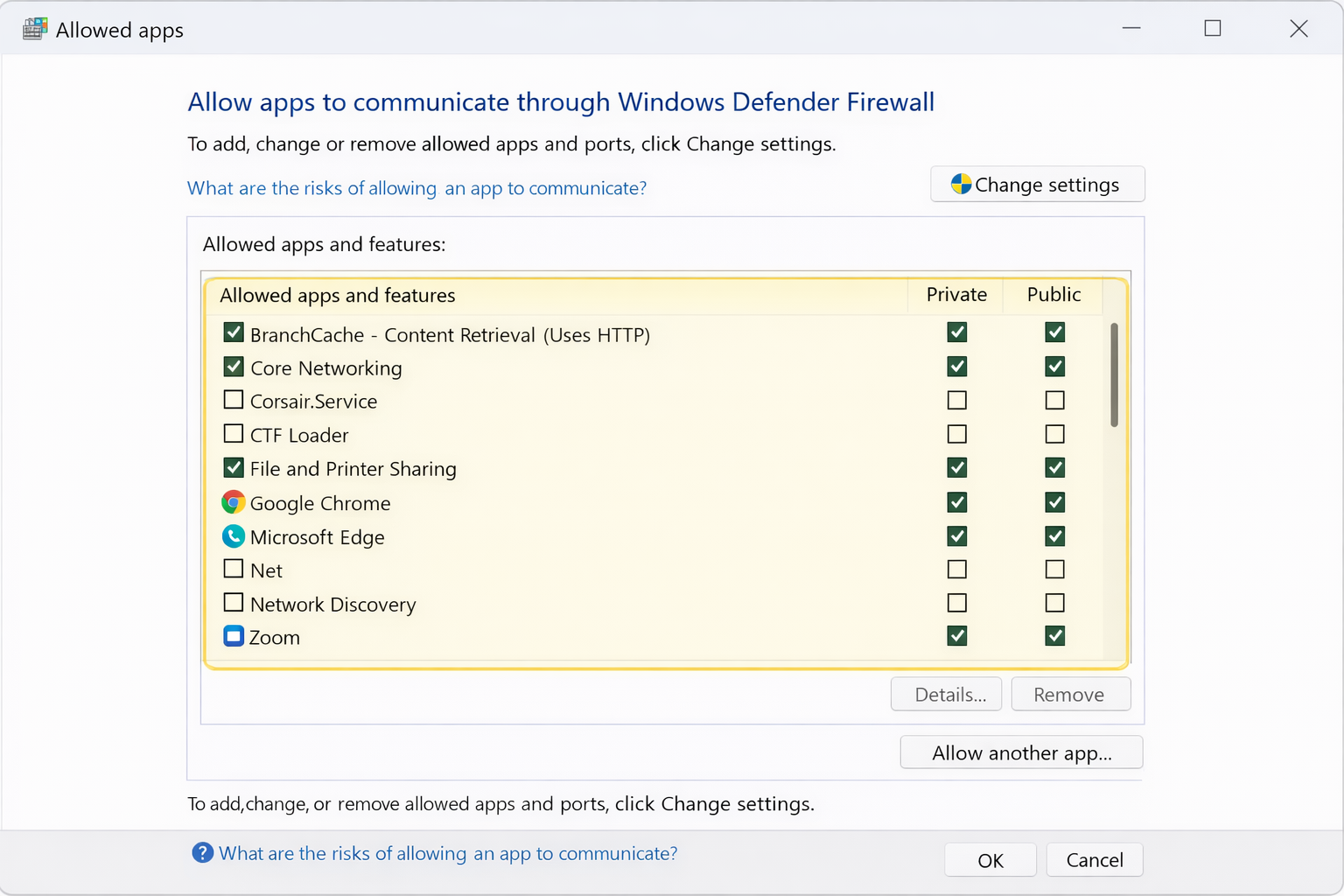Disable Private access for Zoom
1344x896 pixels.
click(957, 636)
